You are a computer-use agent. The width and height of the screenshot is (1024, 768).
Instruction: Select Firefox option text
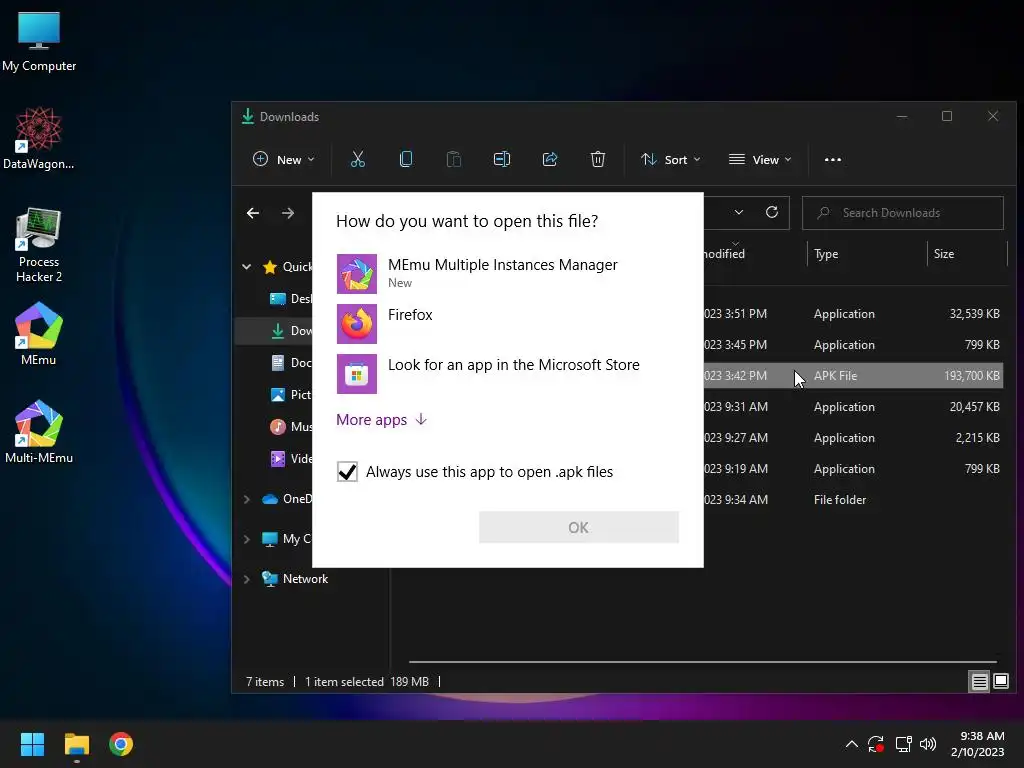point(410,315)
